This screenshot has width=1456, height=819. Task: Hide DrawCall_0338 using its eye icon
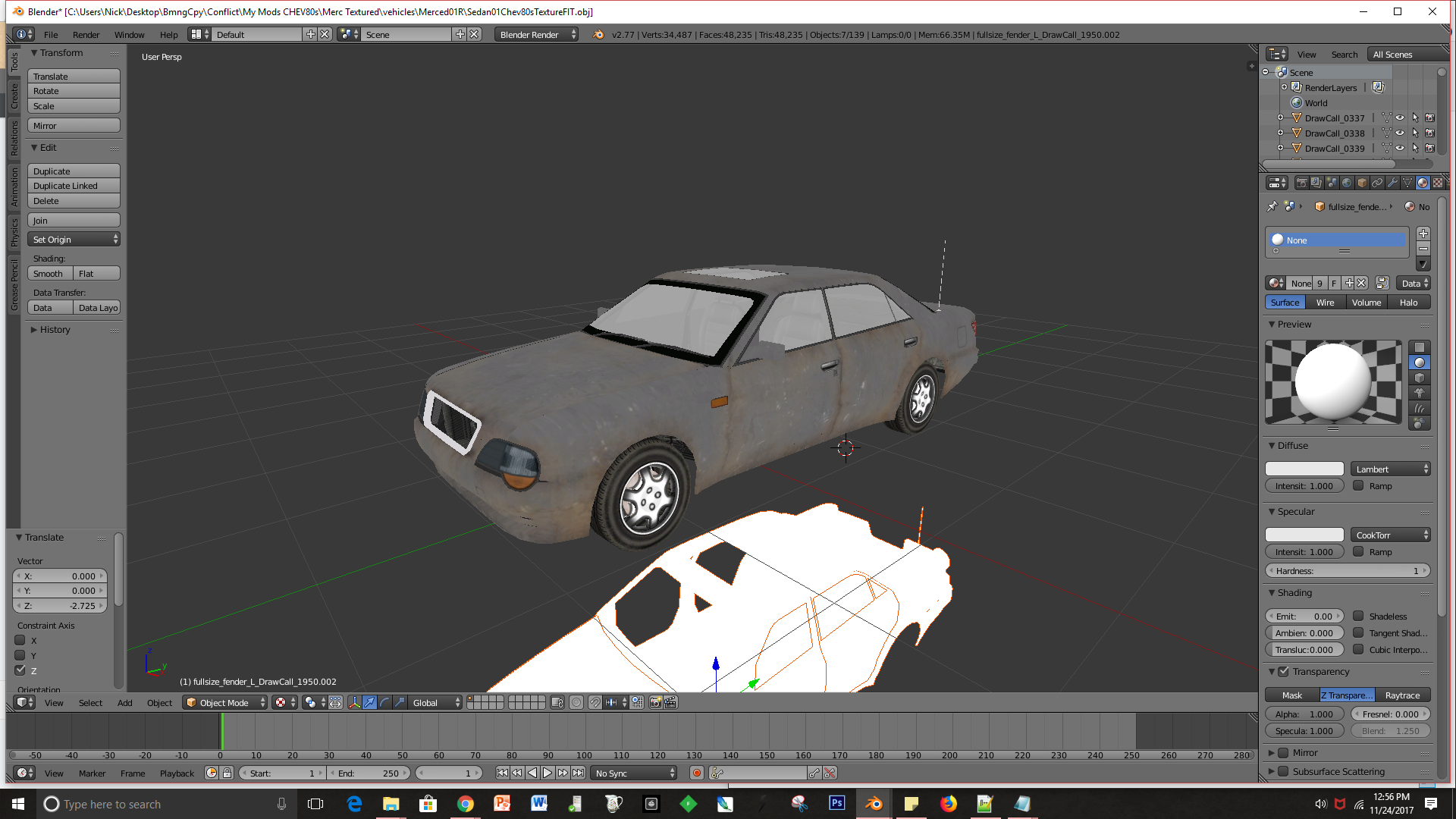(x=1400, y=133)
